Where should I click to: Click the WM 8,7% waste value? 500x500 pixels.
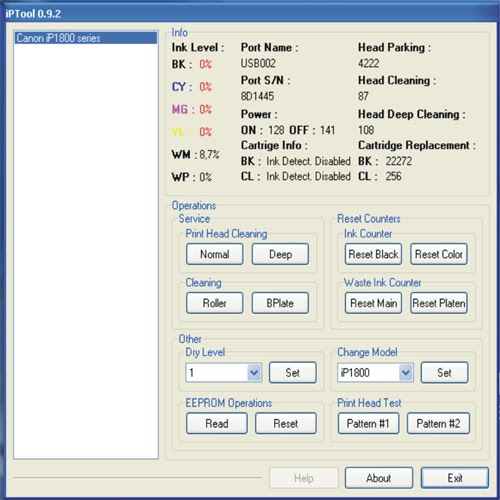(x=209, y=155)
